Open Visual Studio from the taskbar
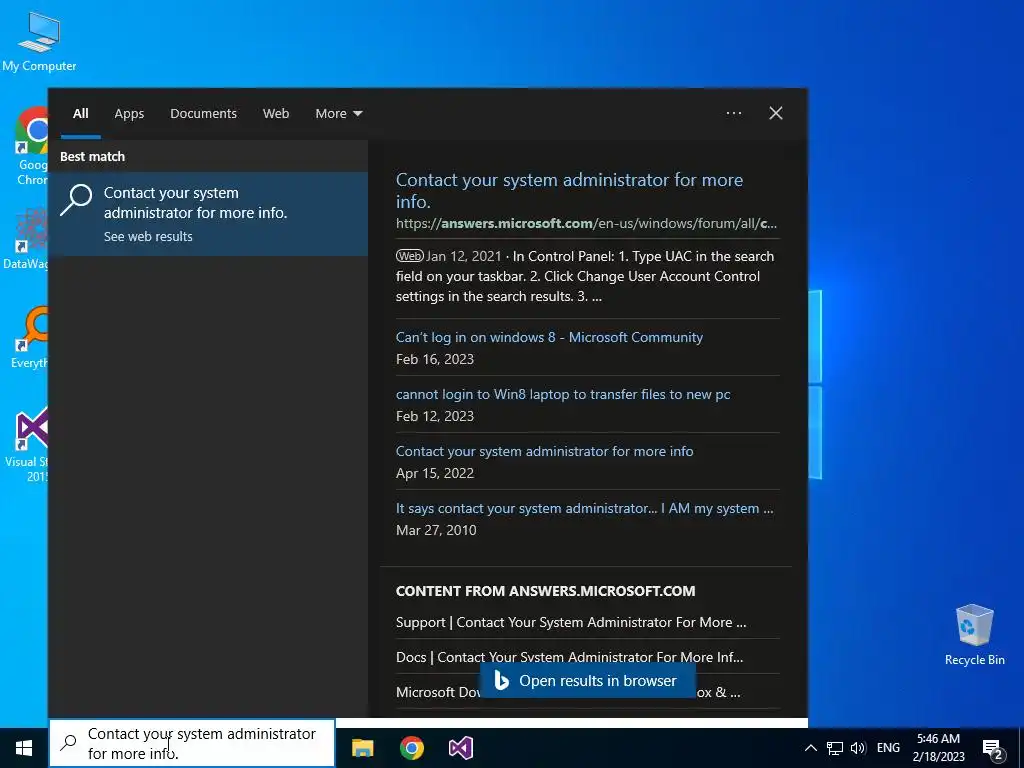The width and height of the screenshot is (1024, 768). tap(460, 748)
